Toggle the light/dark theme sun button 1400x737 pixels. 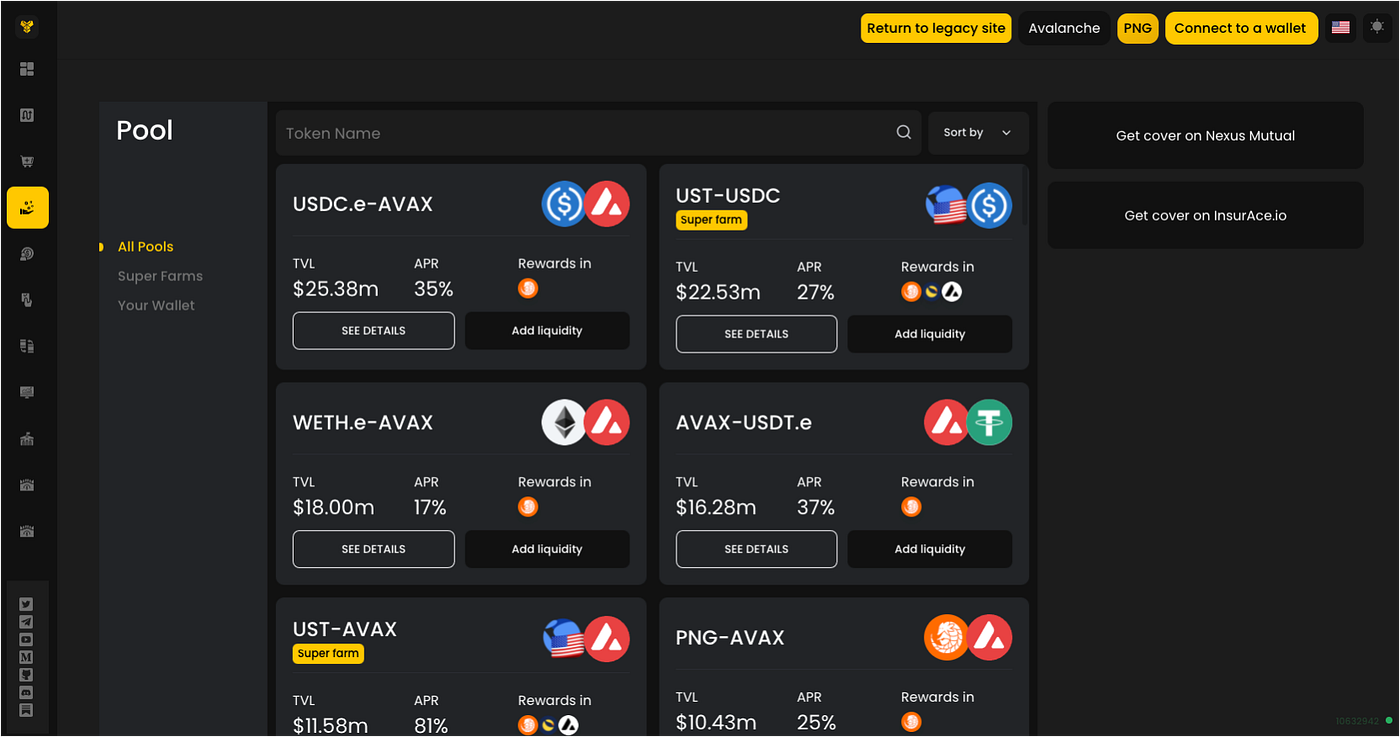coord(1377,28)
